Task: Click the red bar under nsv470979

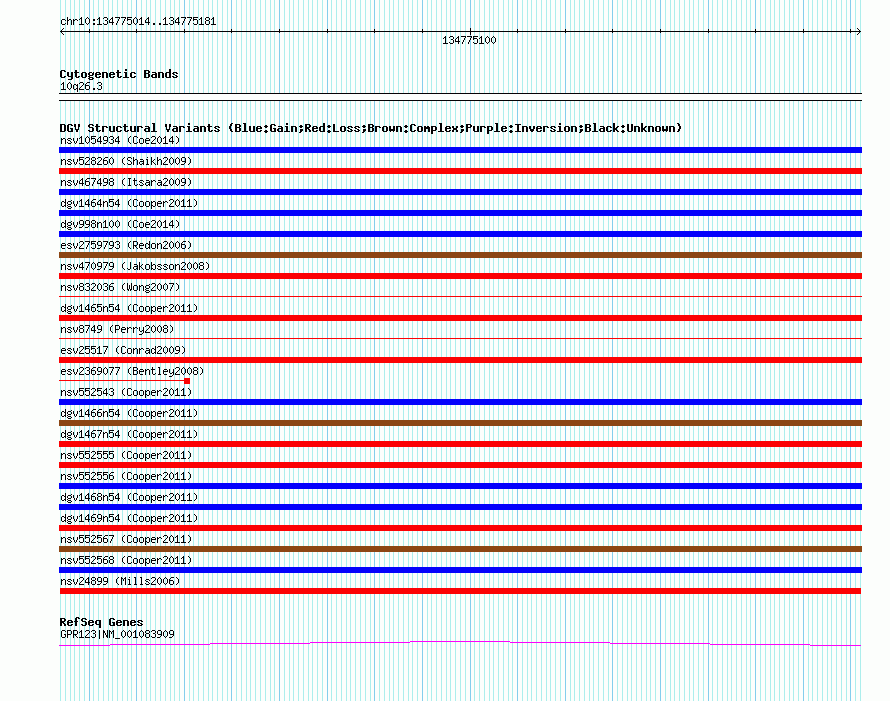Action: point(460,276)
